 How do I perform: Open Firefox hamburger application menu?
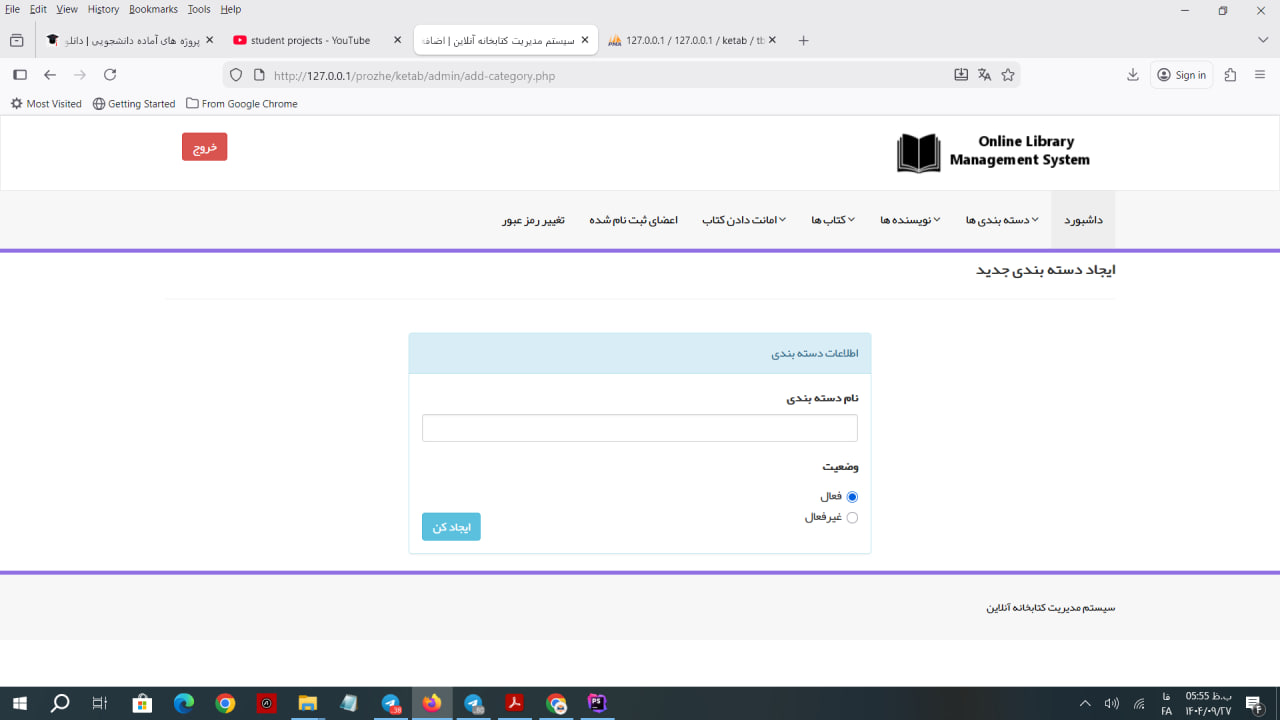[x=1260, y=75]
